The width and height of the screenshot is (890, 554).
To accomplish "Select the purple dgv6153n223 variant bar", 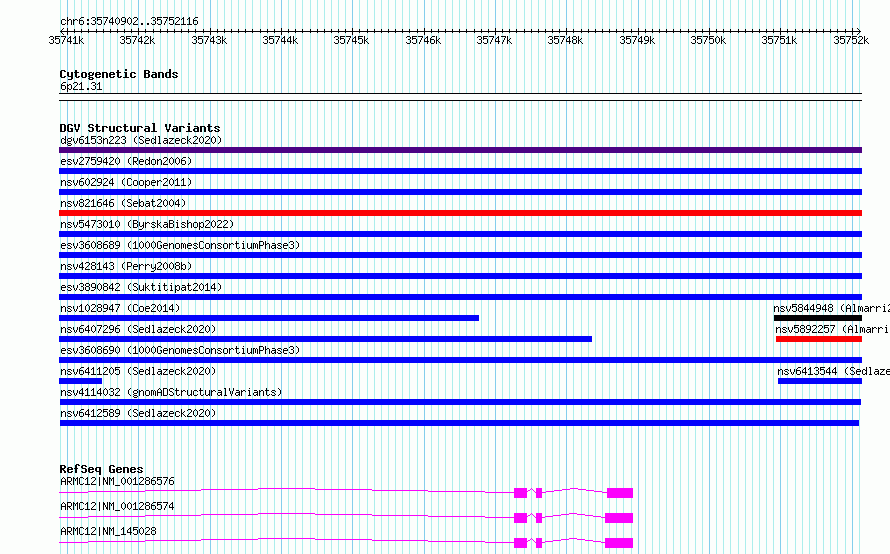I will click(x=460, y=150).
